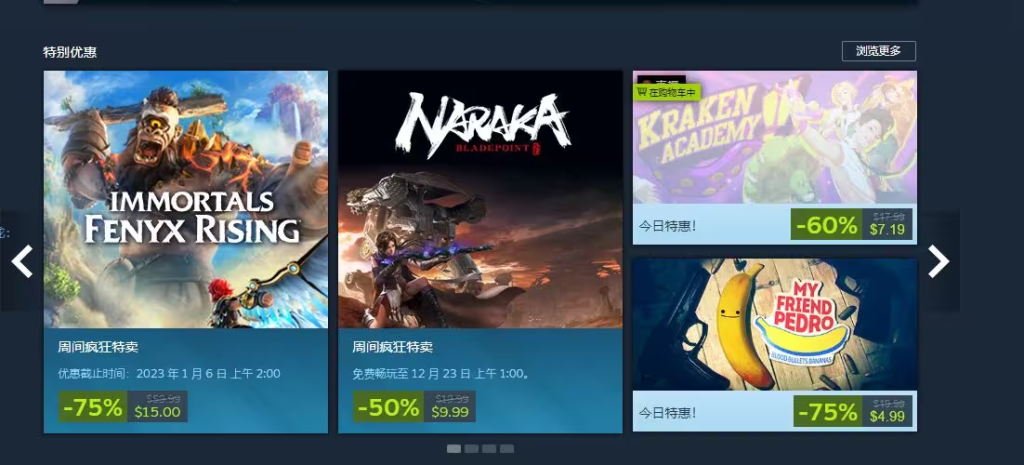Select the first carousel page dot
1024x465 pixels.
453,449
